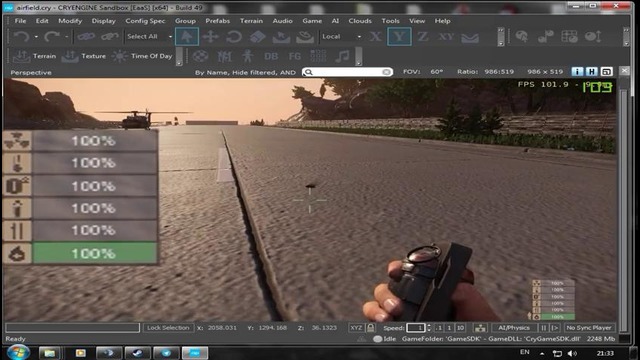Screen dimensions: 640x360
Task: Expand the axis toolbar overflow arrow
Action: (x=500, y=37)
